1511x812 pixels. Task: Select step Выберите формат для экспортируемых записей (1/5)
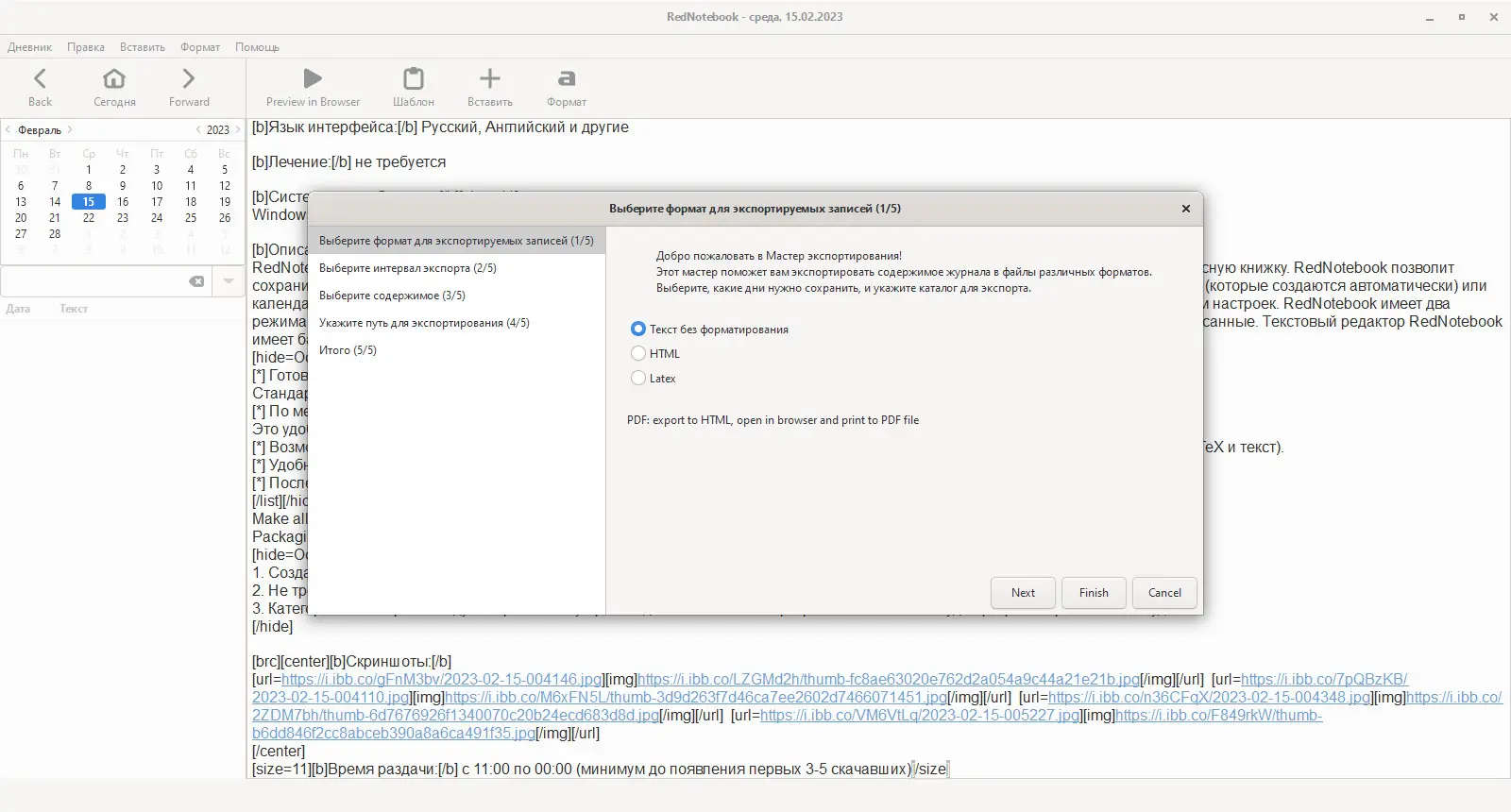(x=456, y=241)
